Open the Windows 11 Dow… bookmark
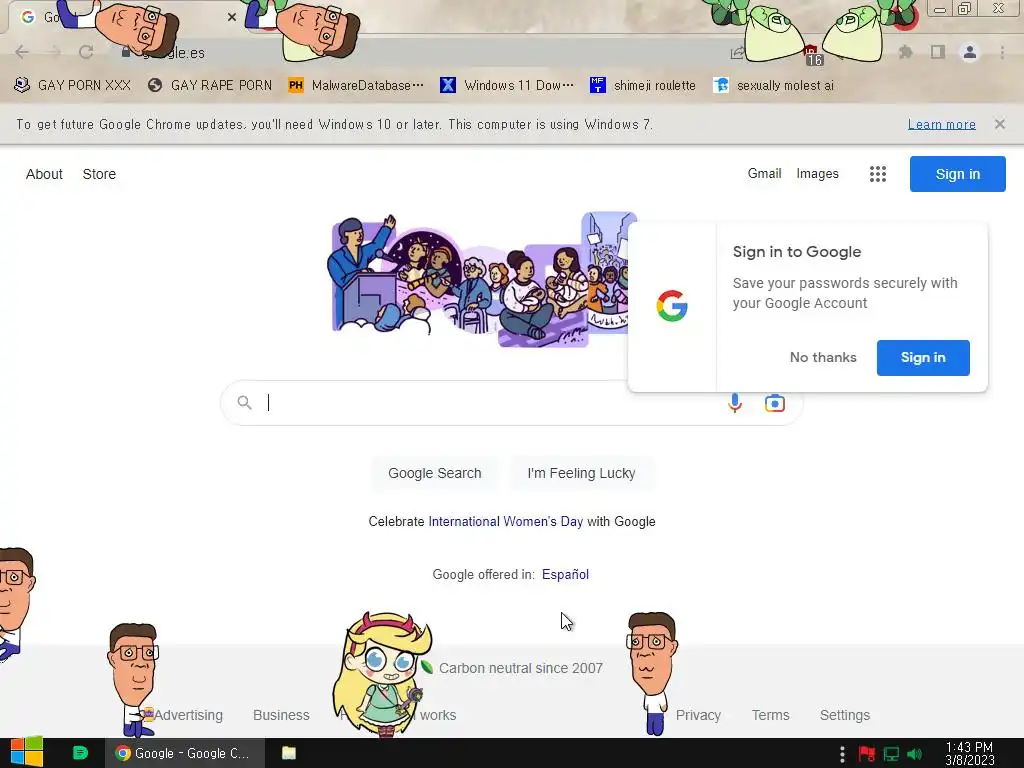This screenshot has height=768, width=1024. pyautogui.click(x=507, y=85)
